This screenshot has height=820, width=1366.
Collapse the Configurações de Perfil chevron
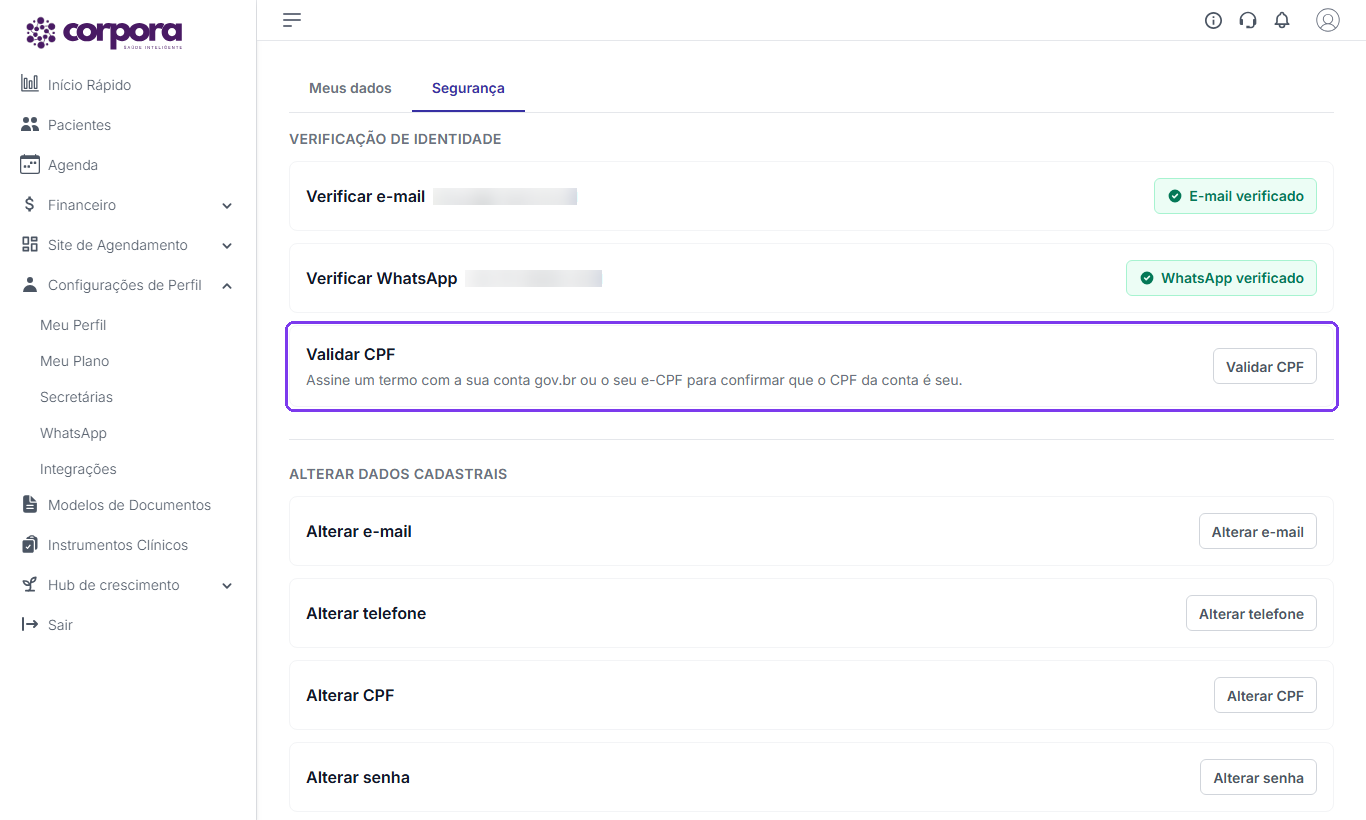(227, 286)
